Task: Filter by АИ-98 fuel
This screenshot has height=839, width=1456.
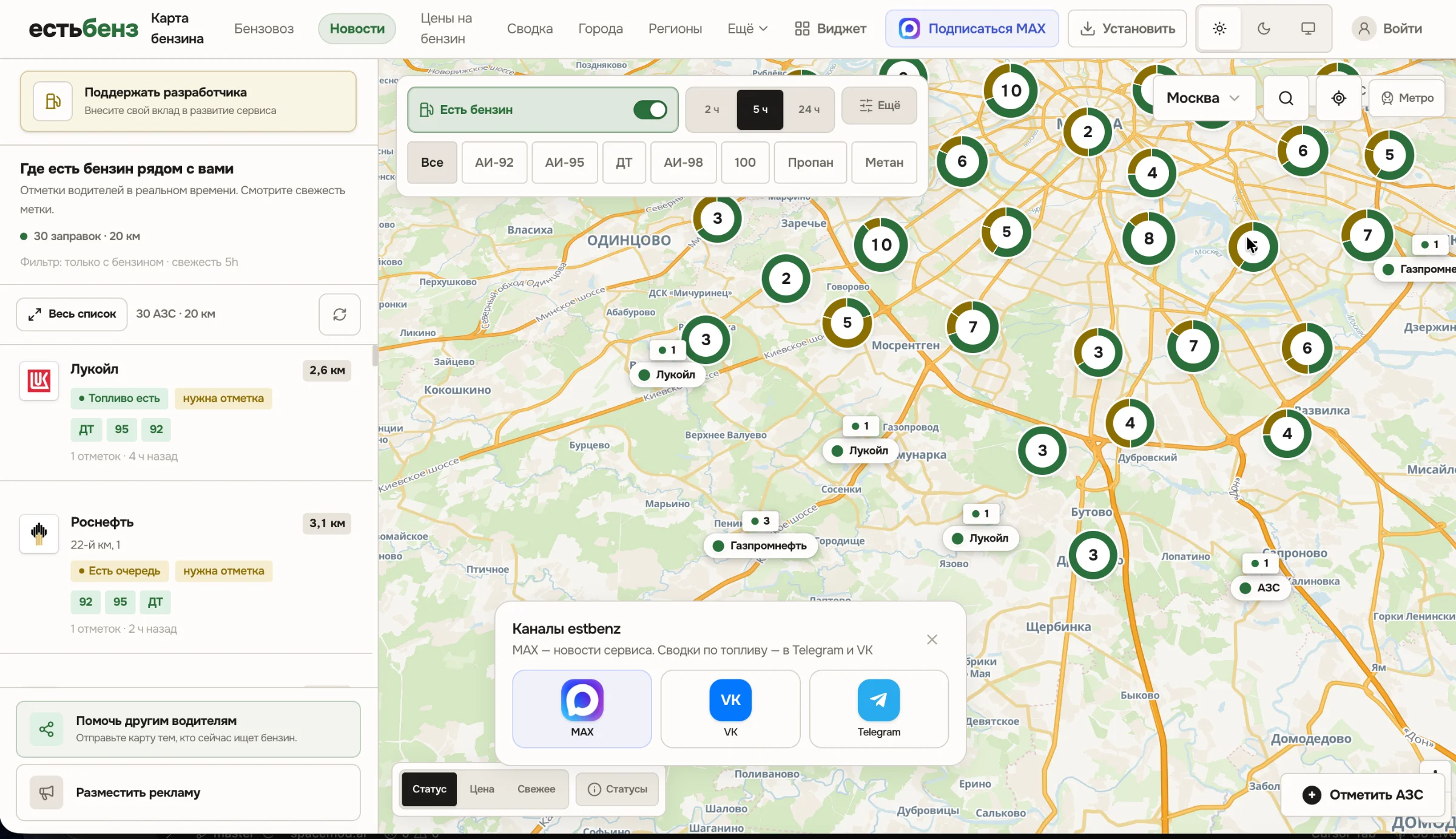Action: pyautogui.click(x=684, y=163)
